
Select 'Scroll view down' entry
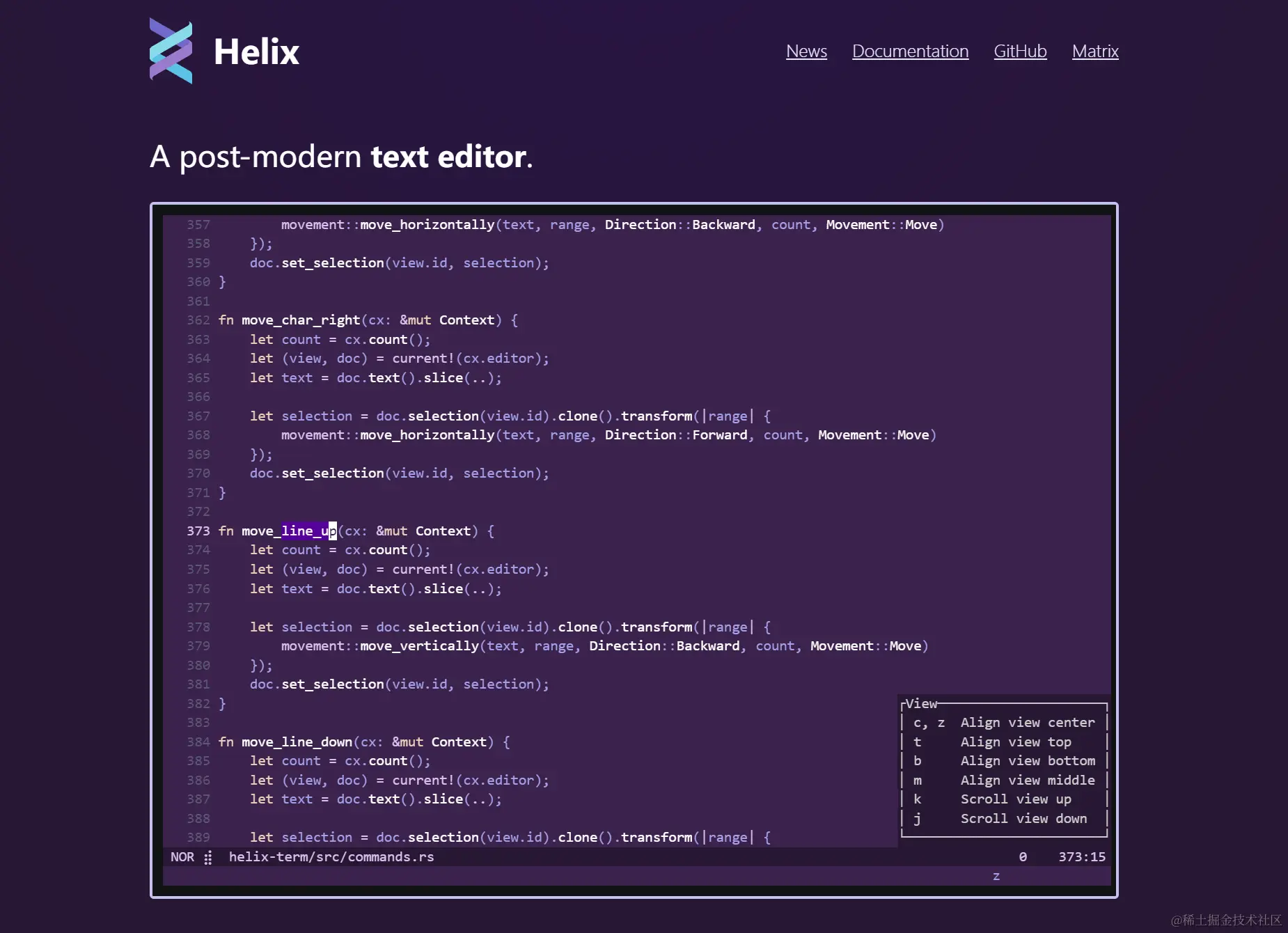click(x=1023, y=819)
